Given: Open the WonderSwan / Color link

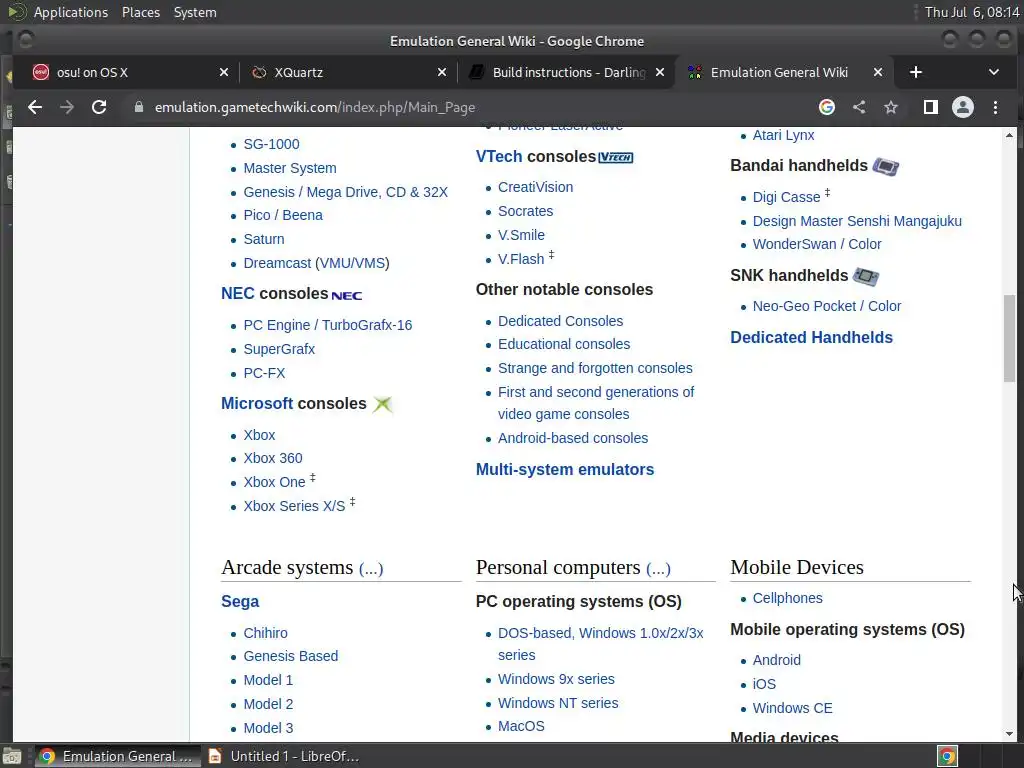Looking at the screenshot, I should click(817, 244).
